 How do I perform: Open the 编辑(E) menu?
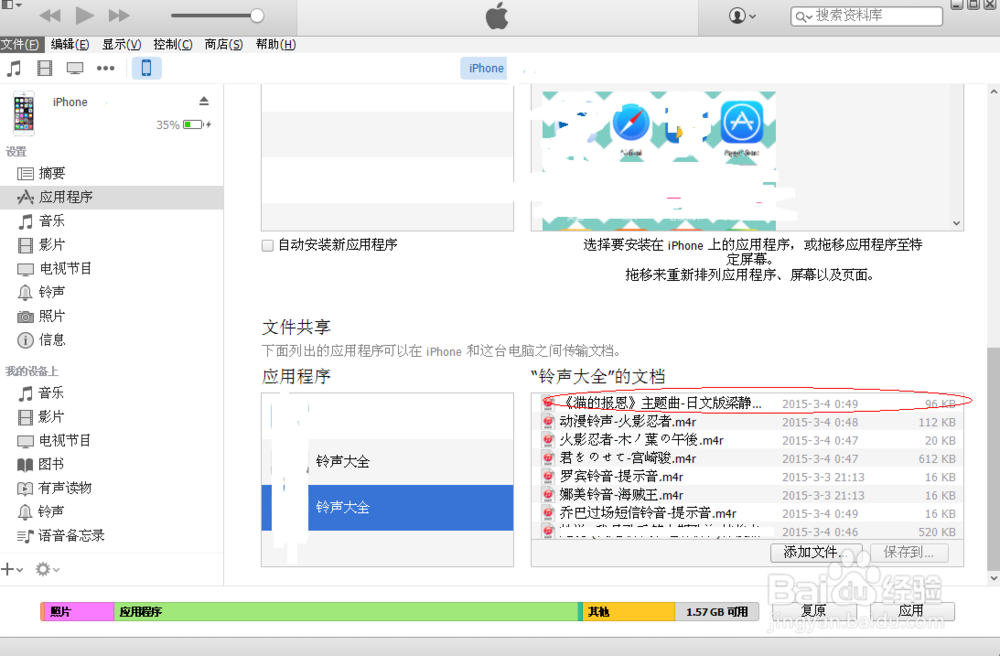click(x=70, y=44)
